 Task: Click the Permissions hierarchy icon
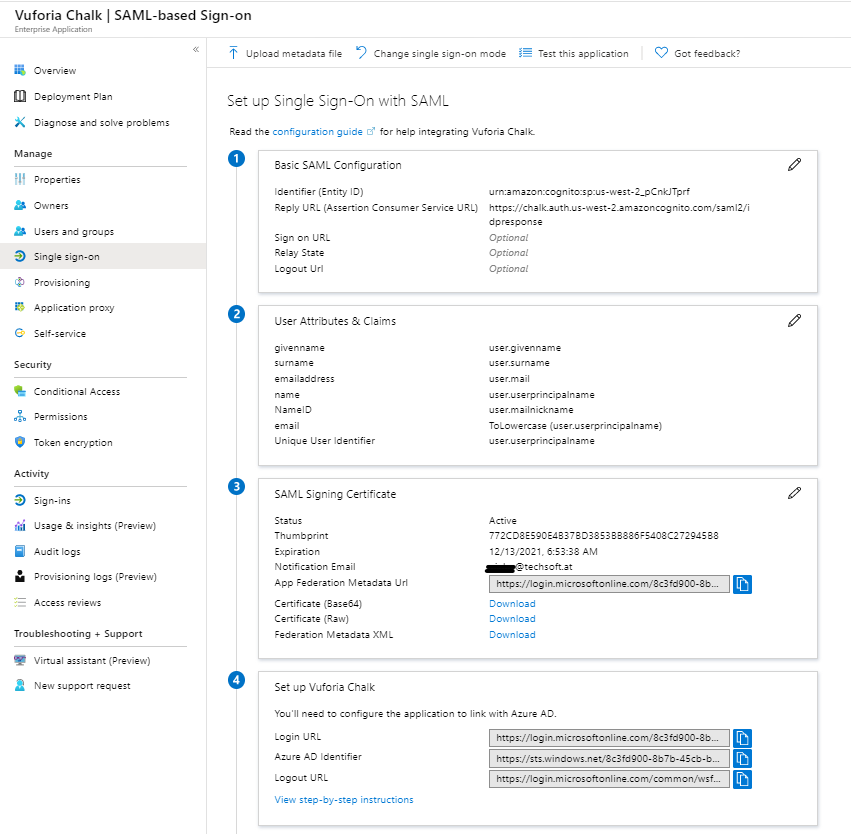pos(20,416)
